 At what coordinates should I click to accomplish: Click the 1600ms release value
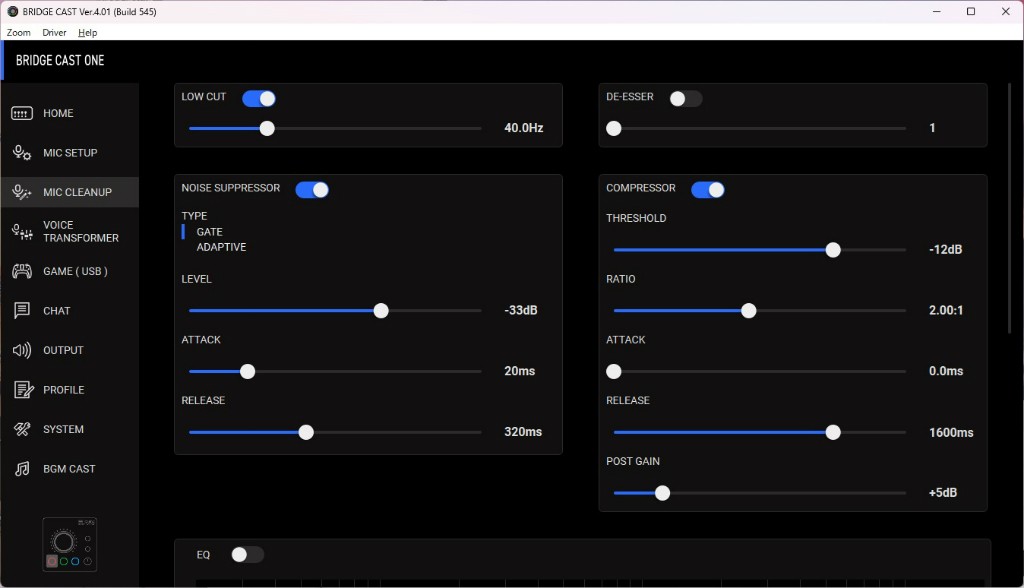tap(951, 433)
